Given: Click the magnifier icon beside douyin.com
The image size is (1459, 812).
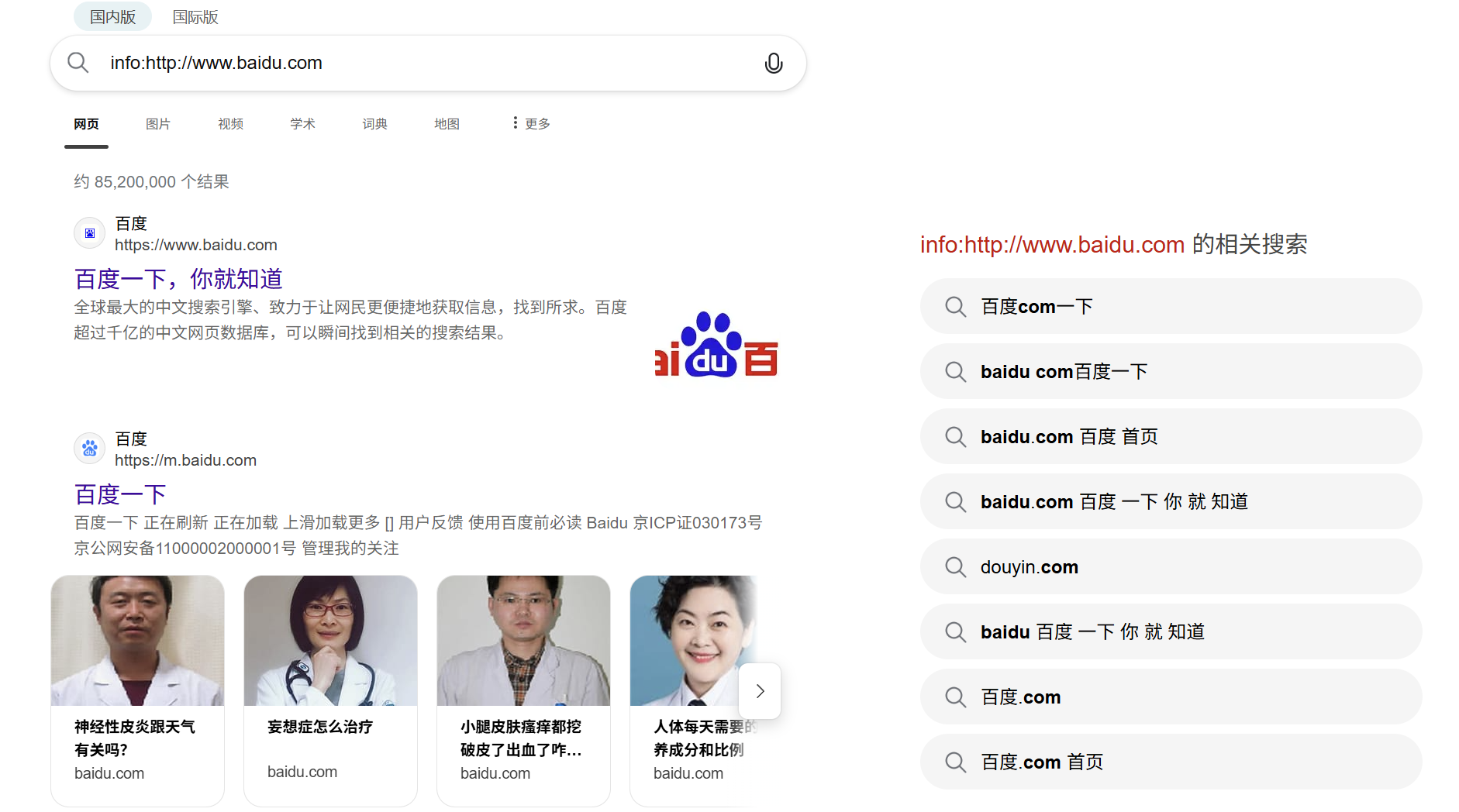Looking at the screenshot, I should 955,567.
